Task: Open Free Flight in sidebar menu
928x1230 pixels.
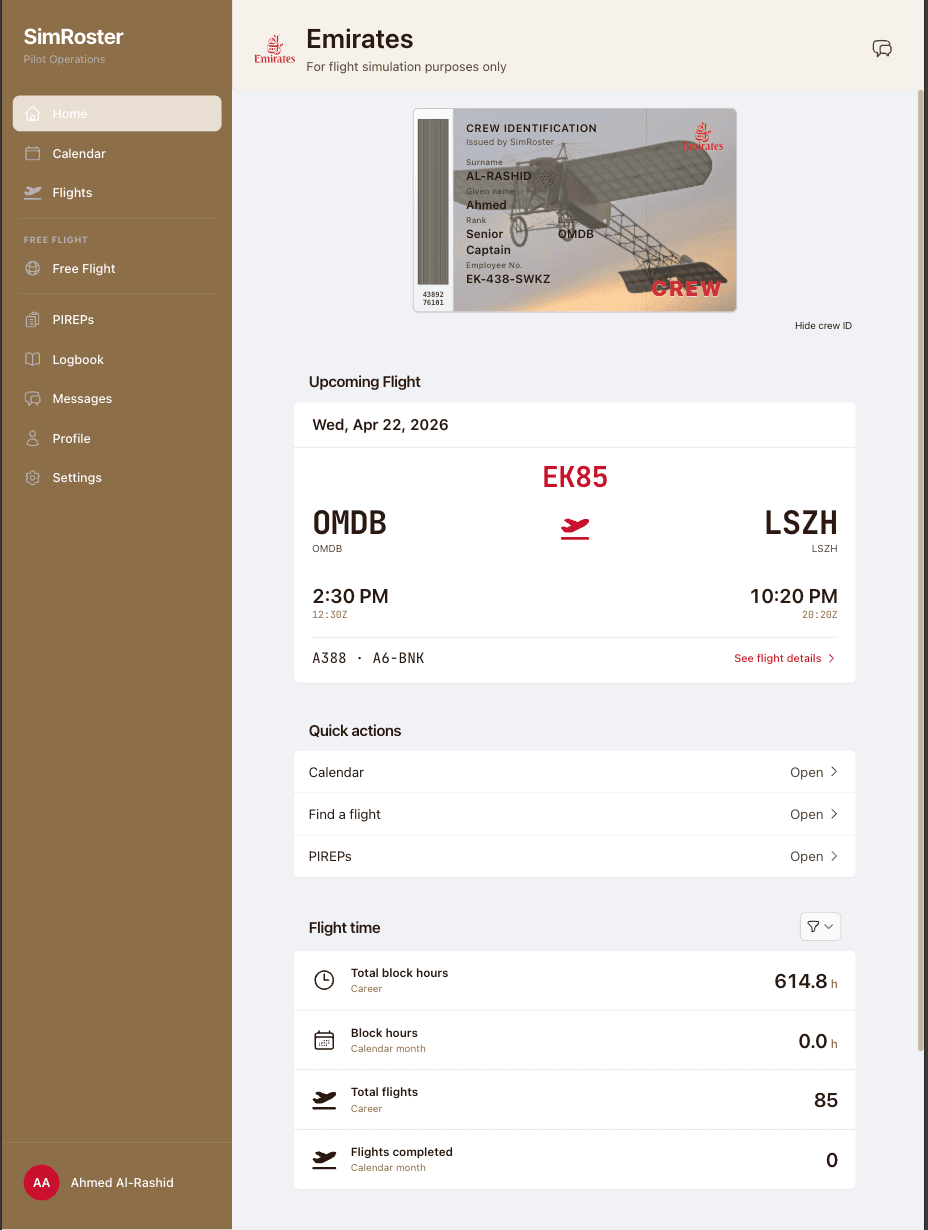Action: coord(117,268)
